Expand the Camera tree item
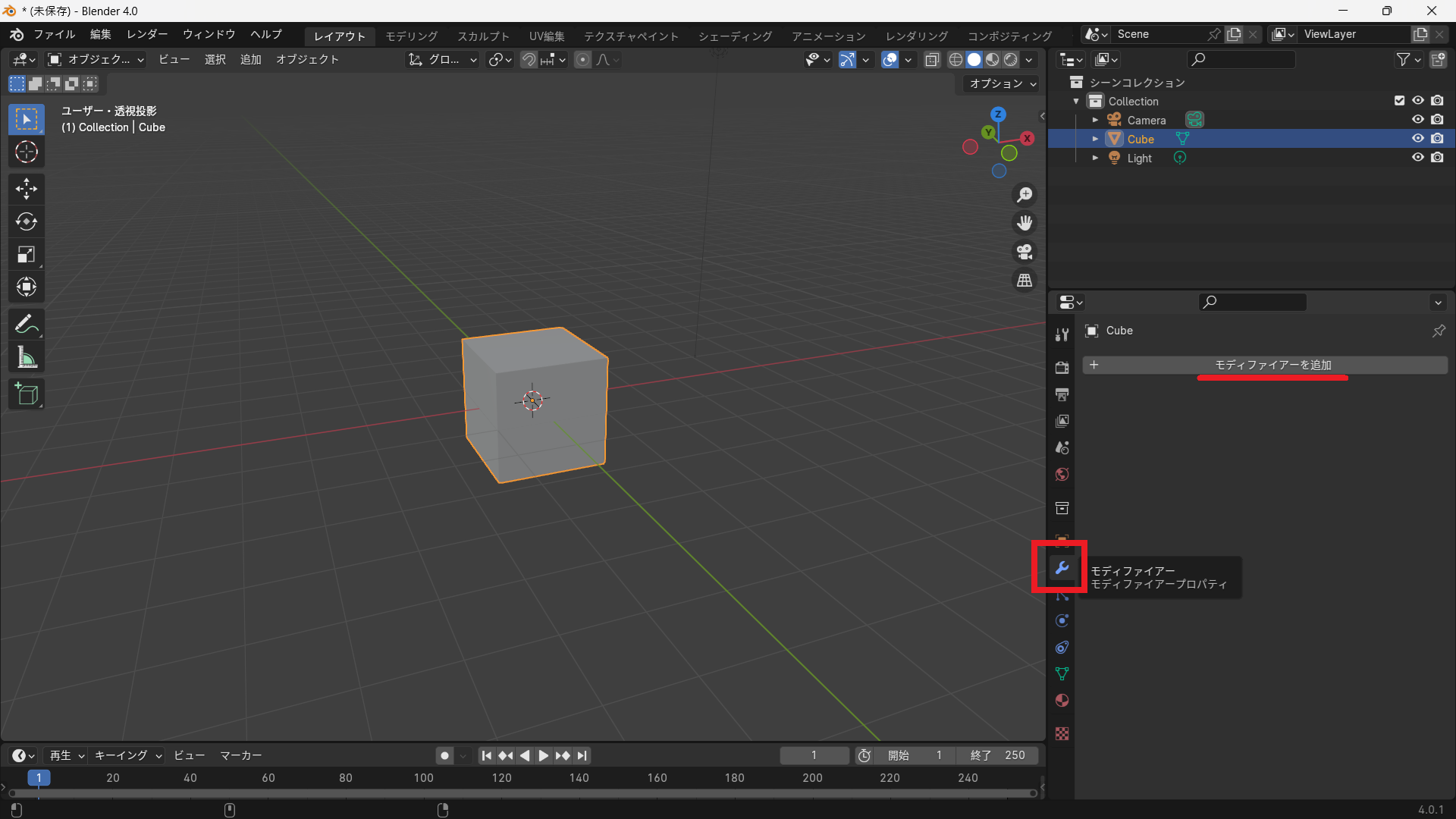This screenshot has height=819, width=1456. 1095,121
